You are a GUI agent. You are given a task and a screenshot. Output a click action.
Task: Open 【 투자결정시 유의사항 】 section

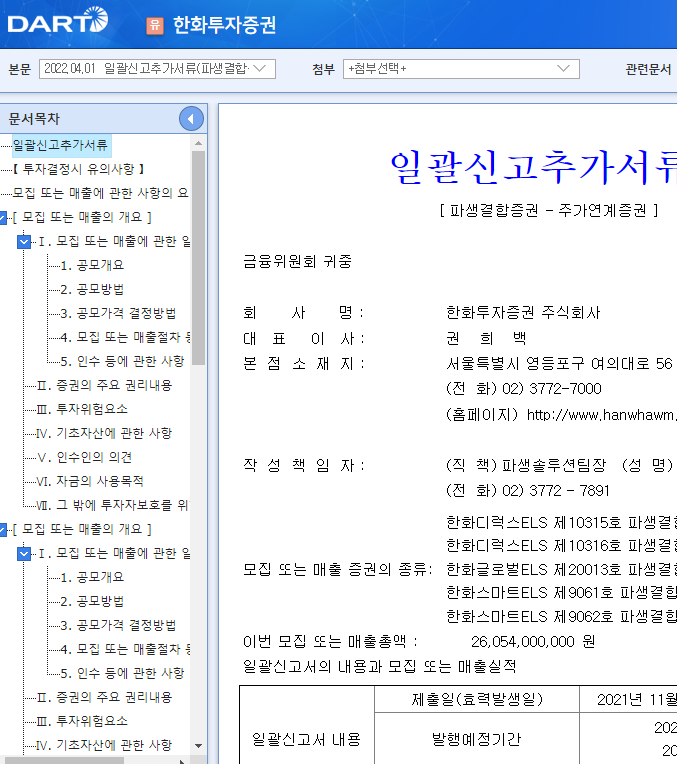[78, 169]
